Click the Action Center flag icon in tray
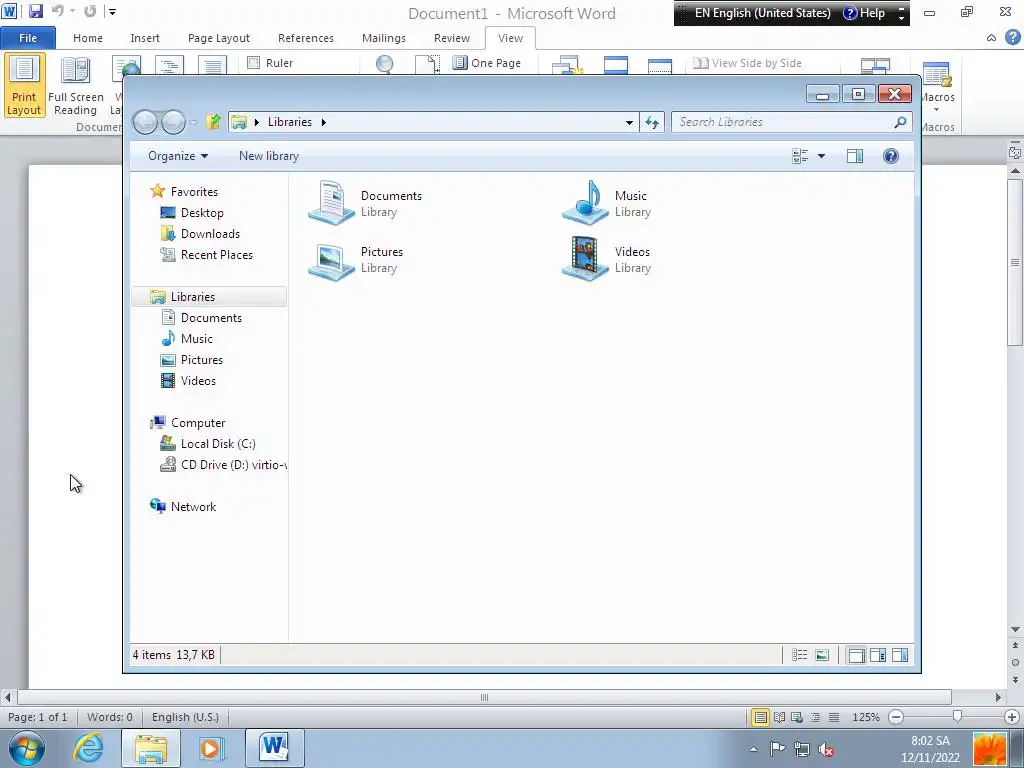 777,749
